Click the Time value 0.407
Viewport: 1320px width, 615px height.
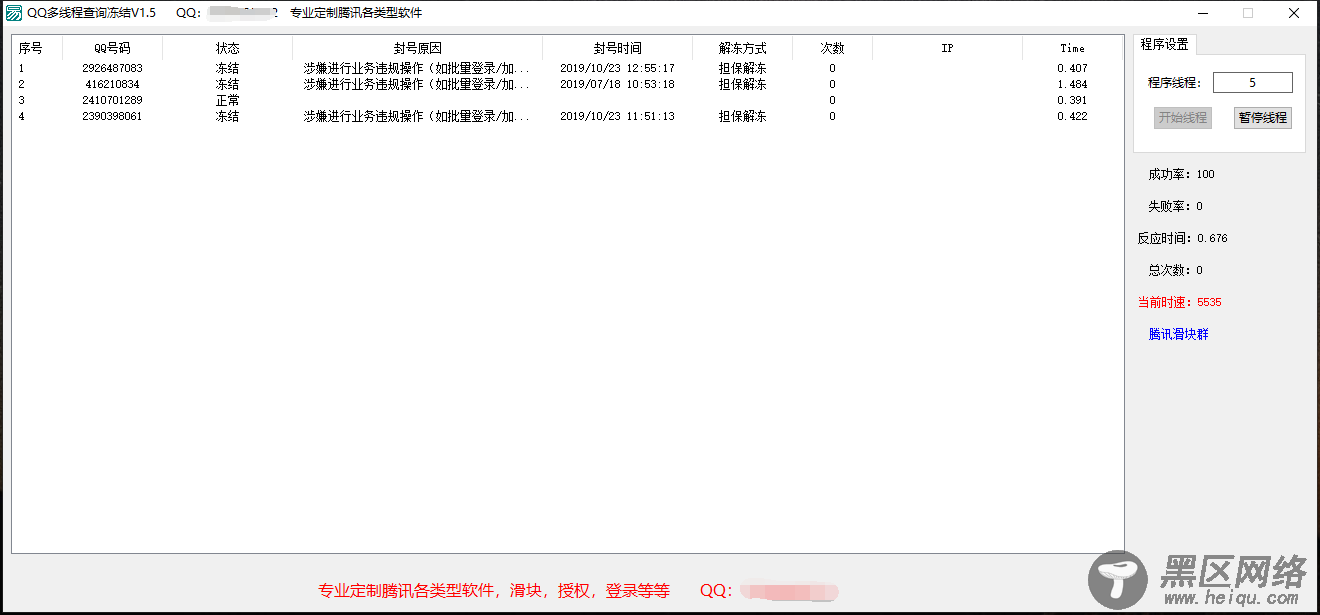coord(1072,68)
